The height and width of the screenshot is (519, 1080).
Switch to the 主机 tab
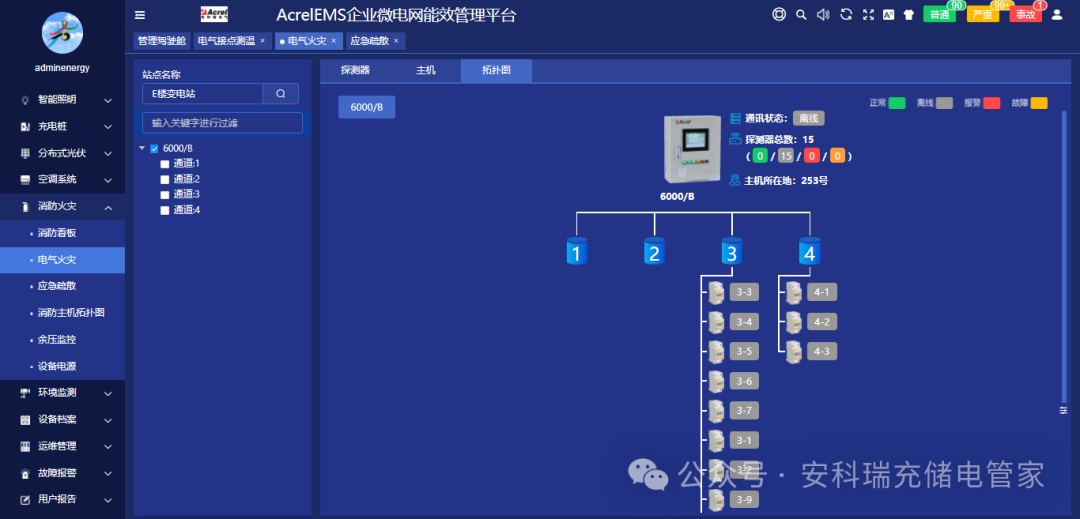tap(426, 71)
